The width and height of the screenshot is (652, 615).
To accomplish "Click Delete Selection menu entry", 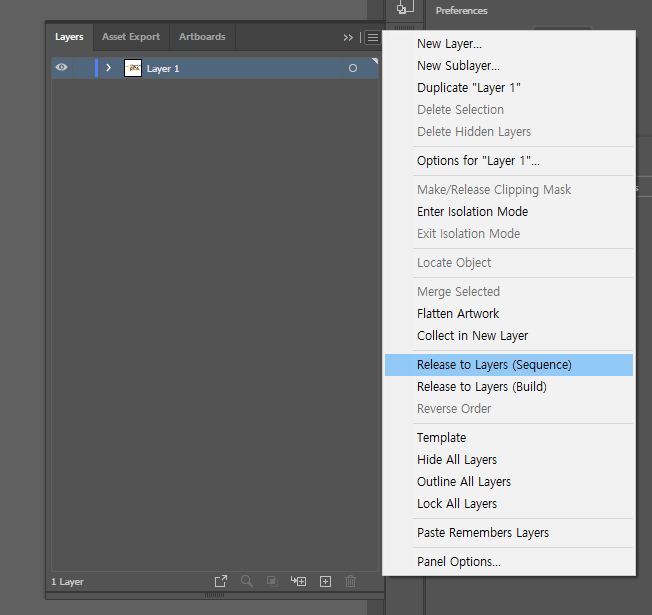I will click(509, 110).
